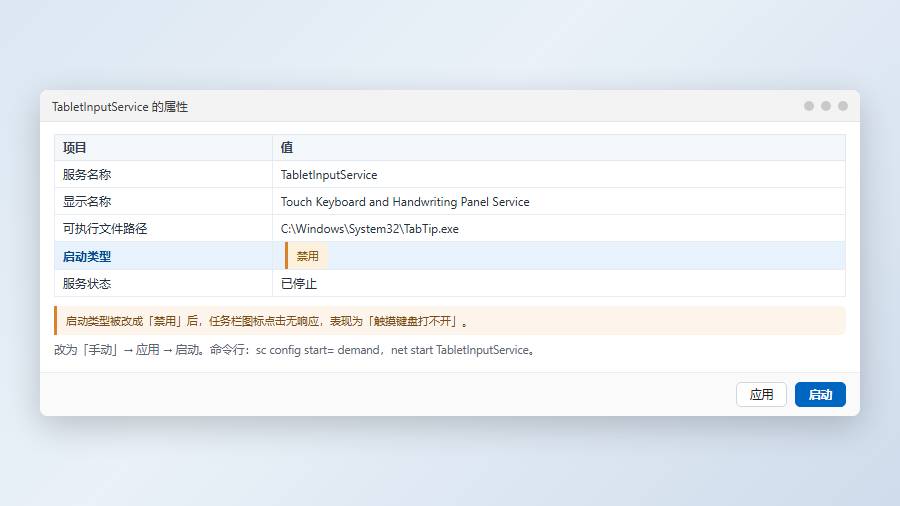This screenshot has height=506, width=900.
Task: Select the 禁用 startup type value
Action: 307,256
